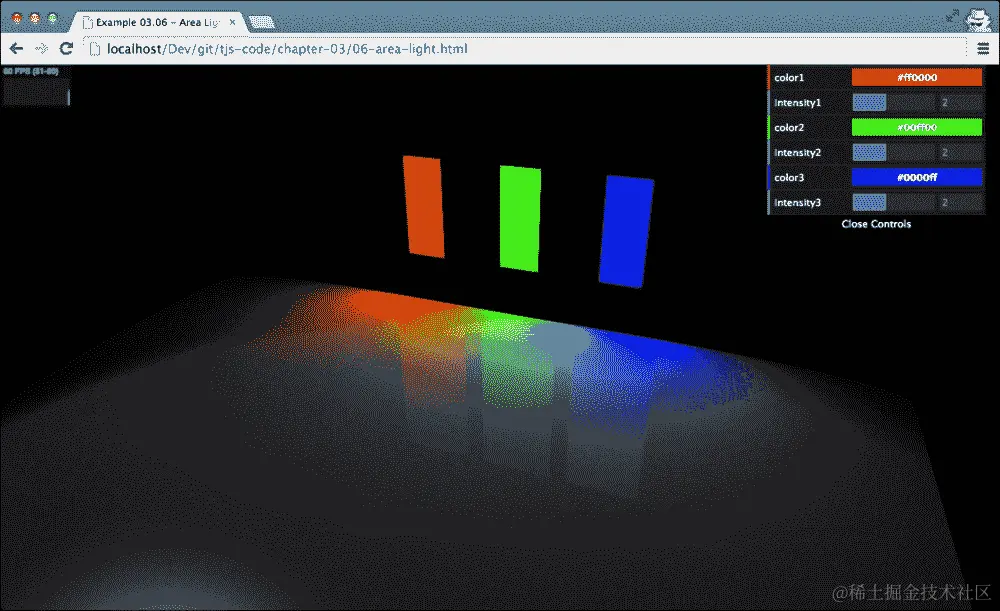Click the browser forward arrow
The width and height of the screenshot is (1000, 611).
(x=41, y=48)
